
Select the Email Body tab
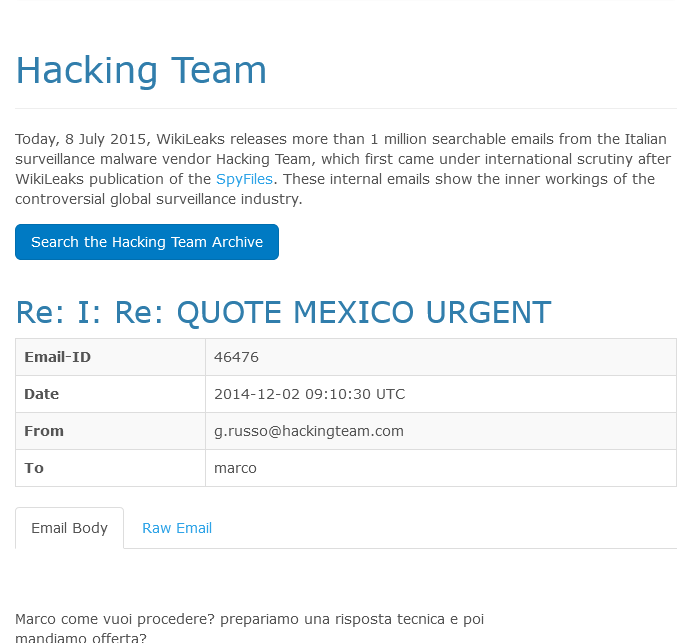pyautogui.click(x=69, y=528)
